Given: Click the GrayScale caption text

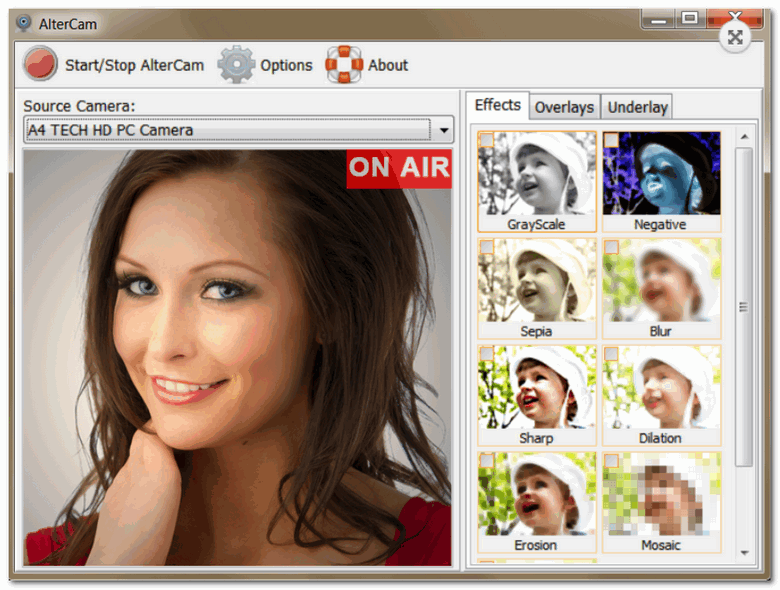Looking at the screenshot, I should (536, 224).
